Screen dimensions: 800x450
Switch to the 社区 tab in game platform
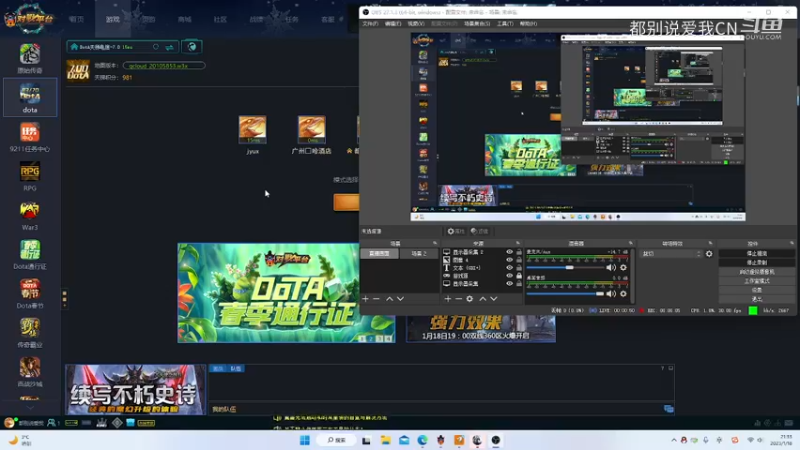pos(220,19)
